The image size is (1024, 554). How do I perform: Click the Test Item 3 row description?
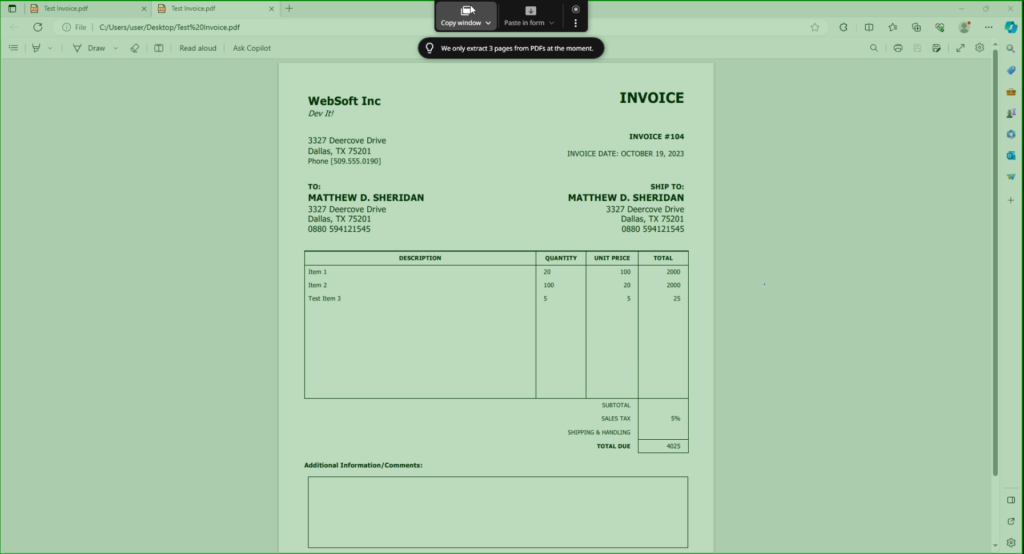click(x=325, y=299)
